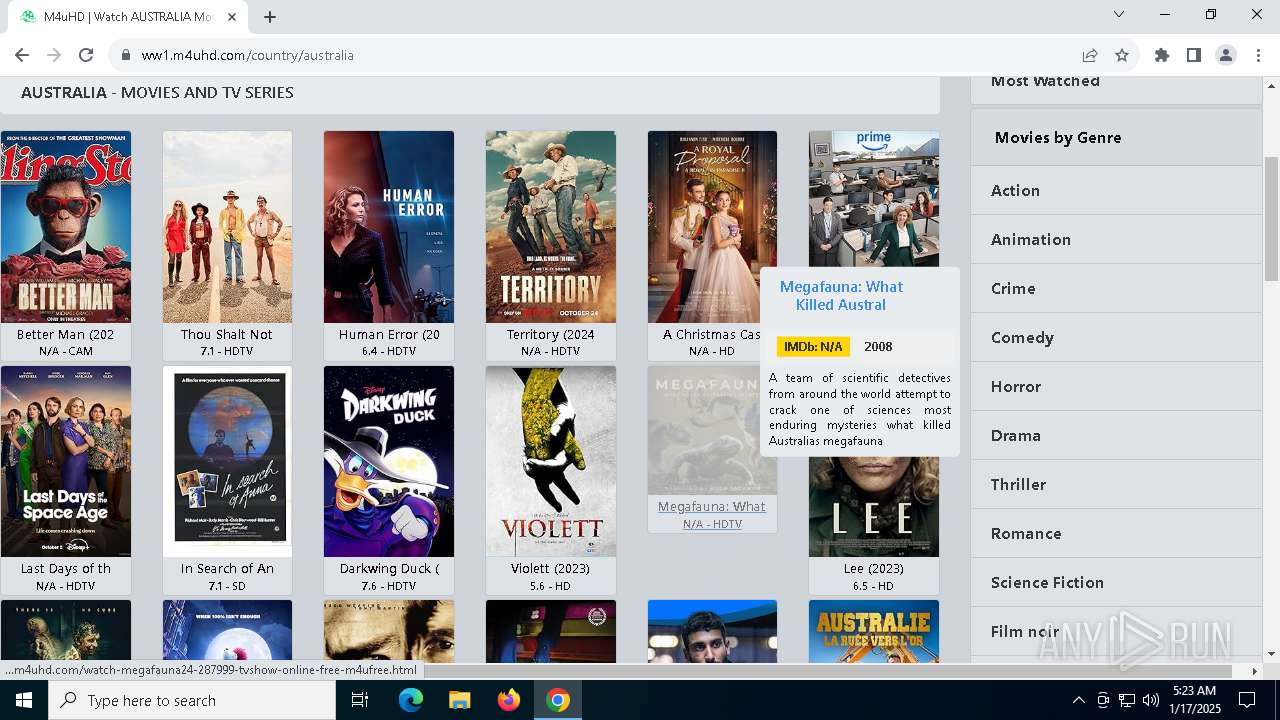The image size is (1280, 720).
Task: Launch Firefox from the taskbar
Action: tap(508, 700)
